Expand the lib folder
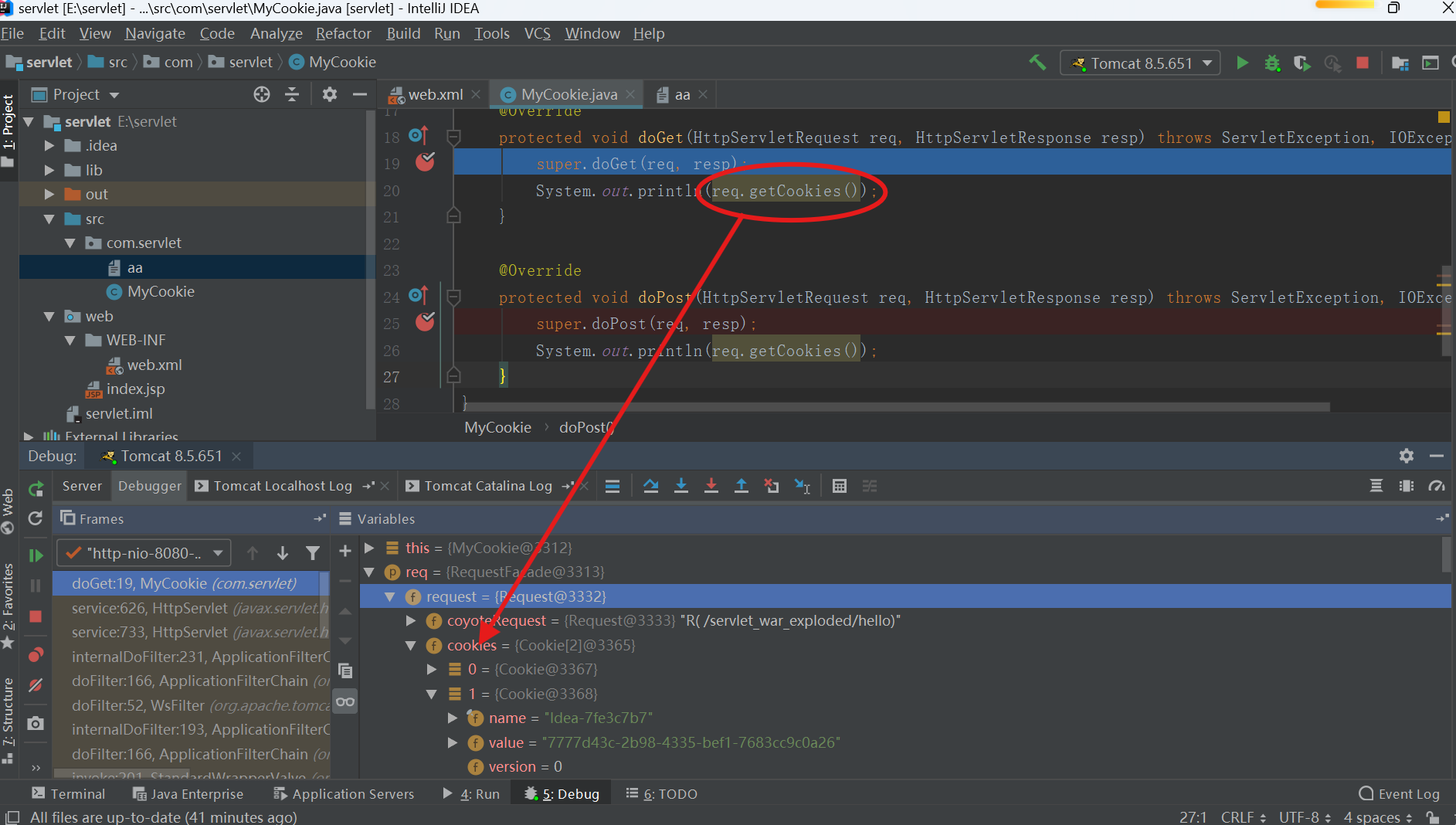The height and width of the screenshot is (825, 1456). pyautogui.click(x=49, y=170)
